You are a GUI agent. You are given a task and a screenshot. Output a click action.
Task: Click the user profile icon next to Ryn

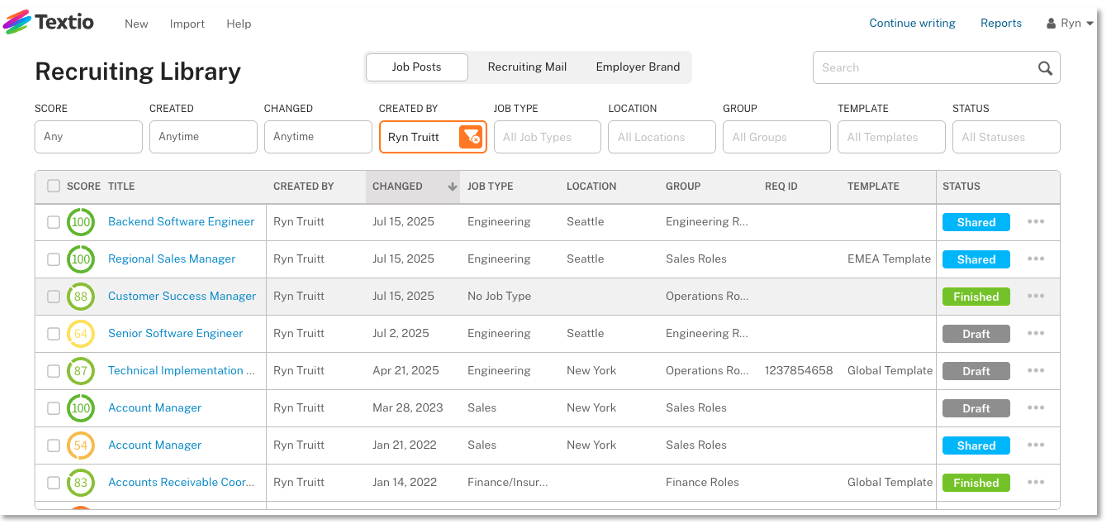(x=1051, y=23)
